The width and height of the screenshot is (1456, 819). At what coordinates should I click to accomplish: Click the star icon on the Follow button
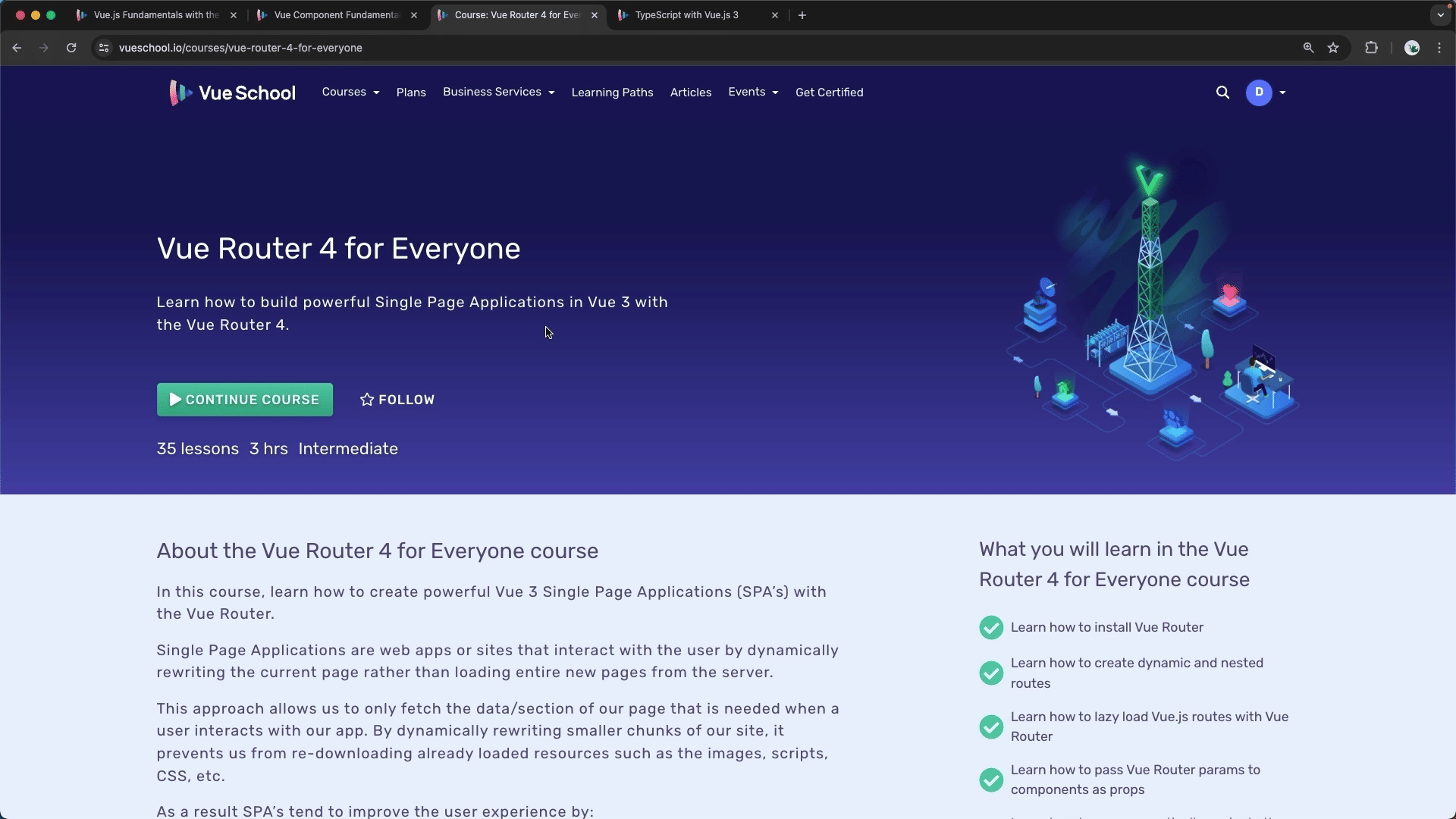(x=367, y=400)
